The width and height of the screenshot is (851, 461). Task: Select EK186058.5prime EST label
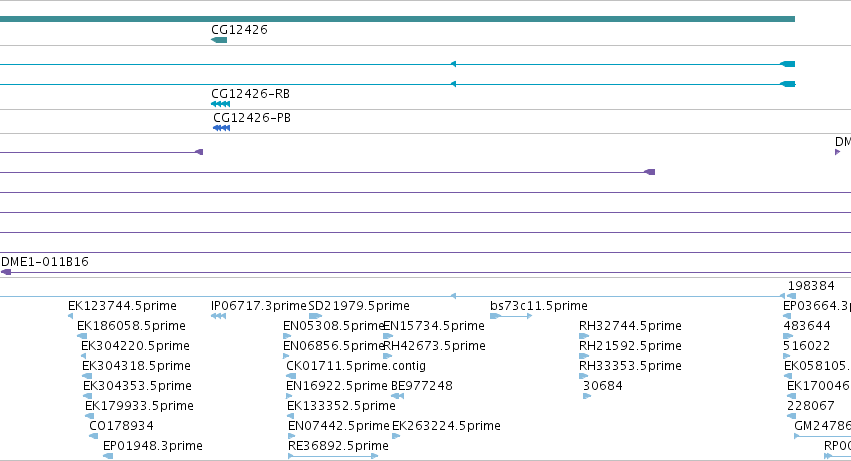(131, 326)
